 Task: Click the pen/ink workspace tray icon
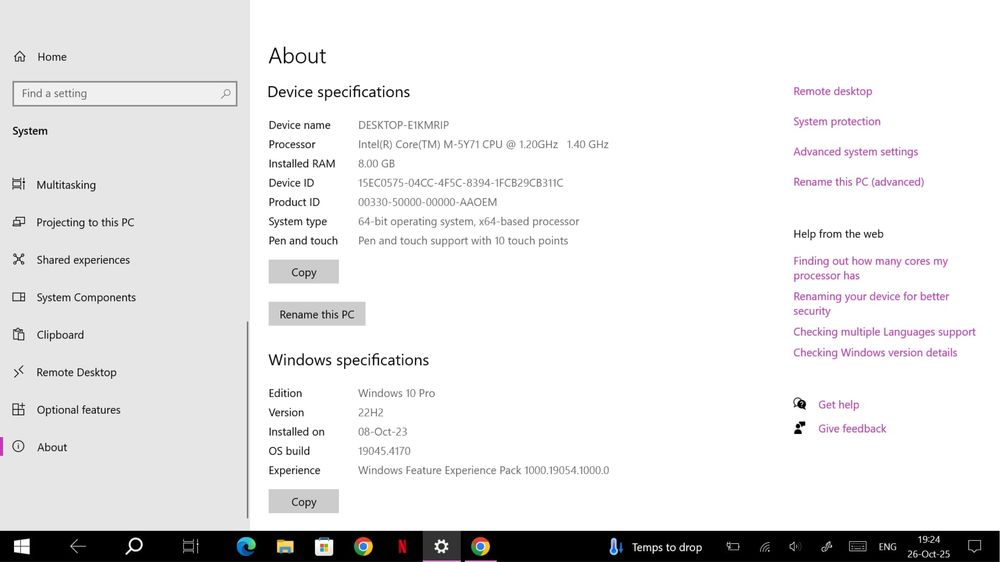coord(827,547)
